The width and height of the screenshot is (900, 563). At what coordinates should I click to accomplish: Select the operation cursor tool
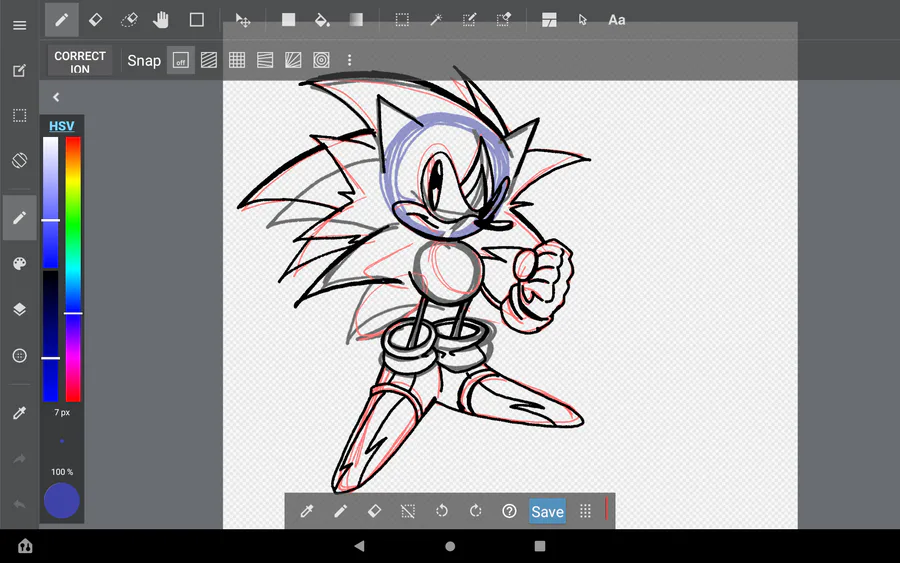[583, 20]
